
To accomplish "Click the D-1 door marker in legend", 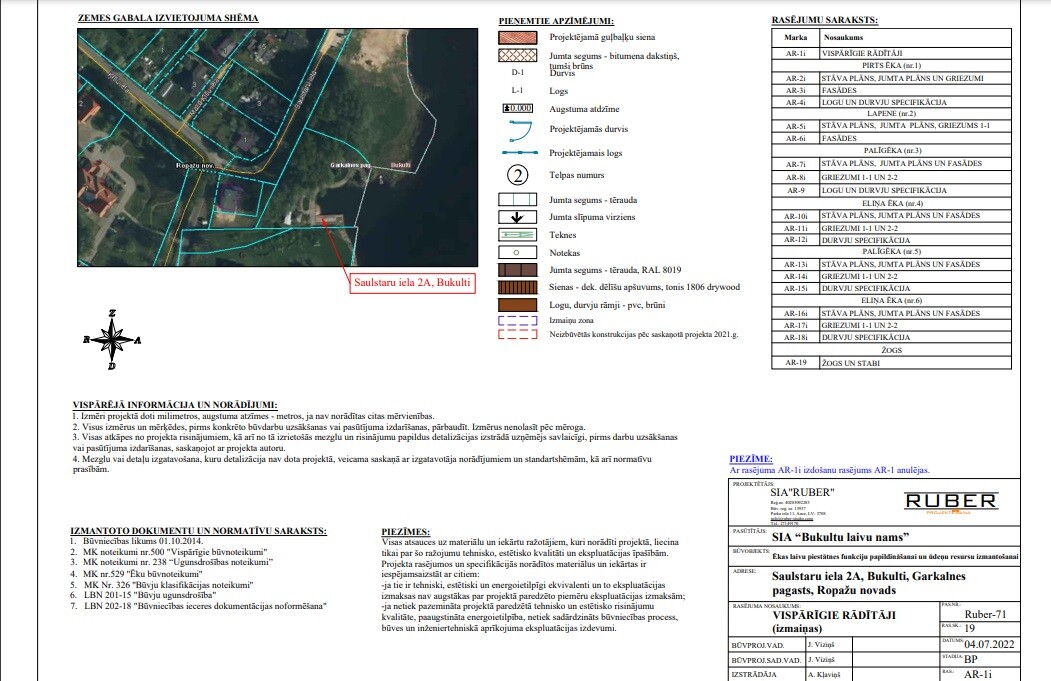I will point(517,72).
